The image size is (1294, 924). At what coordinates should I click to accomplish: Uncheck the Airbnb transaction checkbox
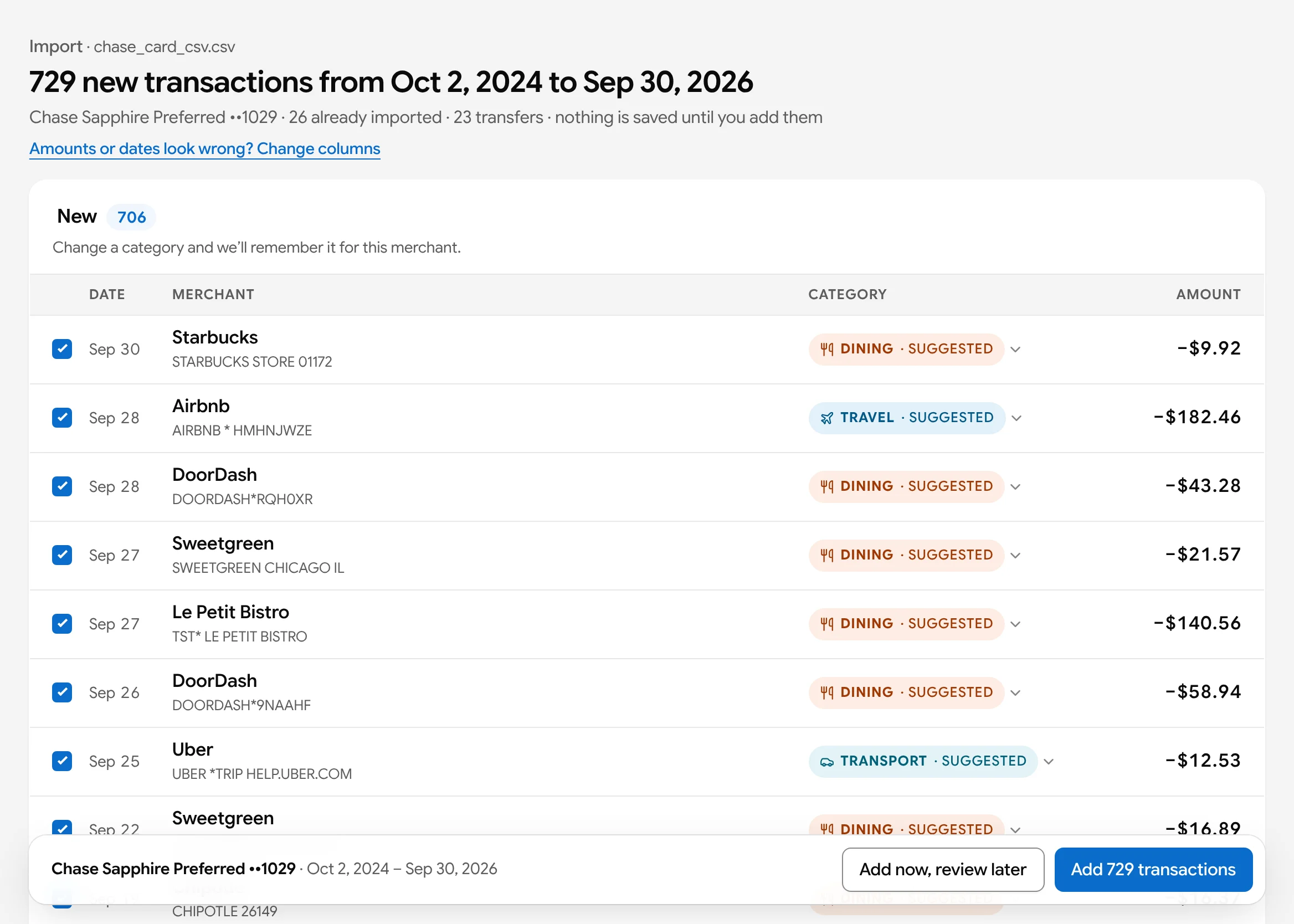pyautogui.click(x=62, y=418)
